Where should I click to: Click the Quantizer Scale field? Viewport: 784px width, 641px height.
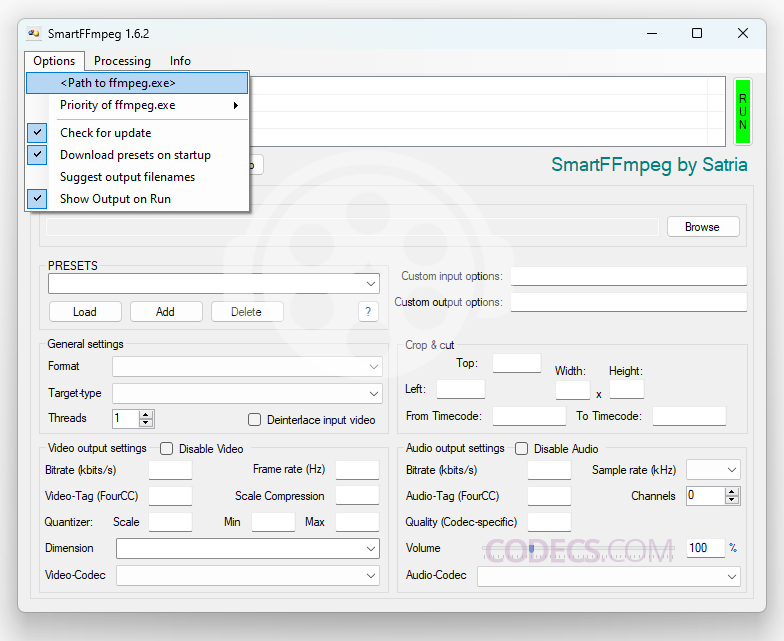pyautogui.click(x=170, y=522)
